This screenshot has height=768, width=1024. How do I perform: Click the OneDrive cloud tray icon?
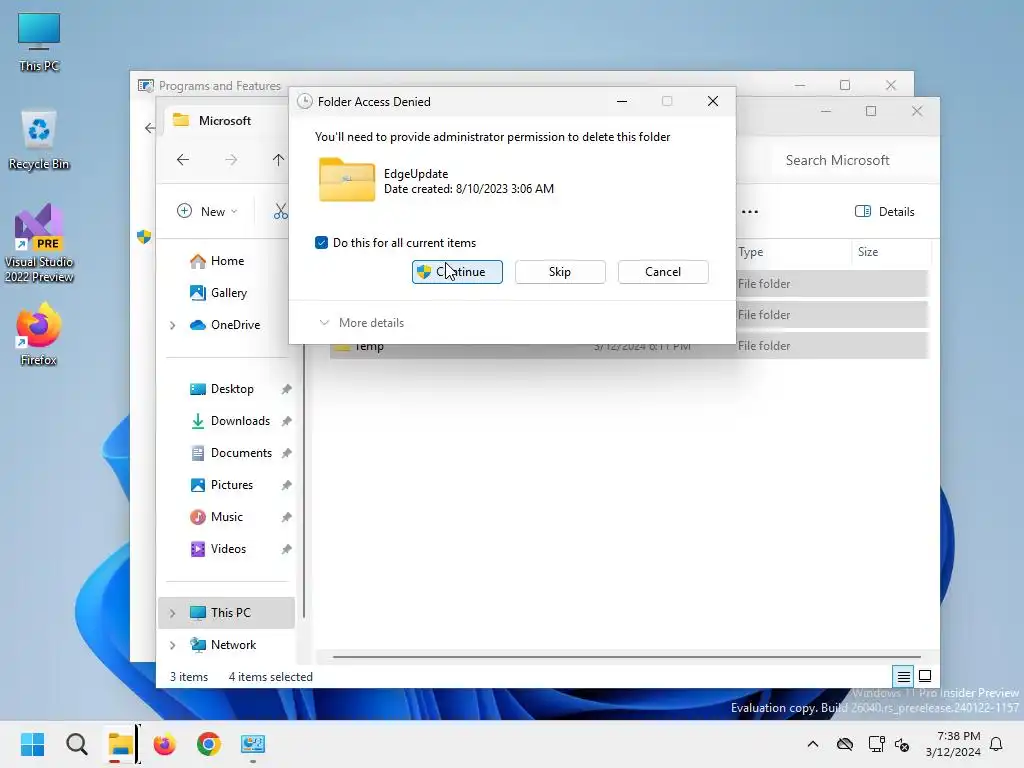click(x=845, y=744)
